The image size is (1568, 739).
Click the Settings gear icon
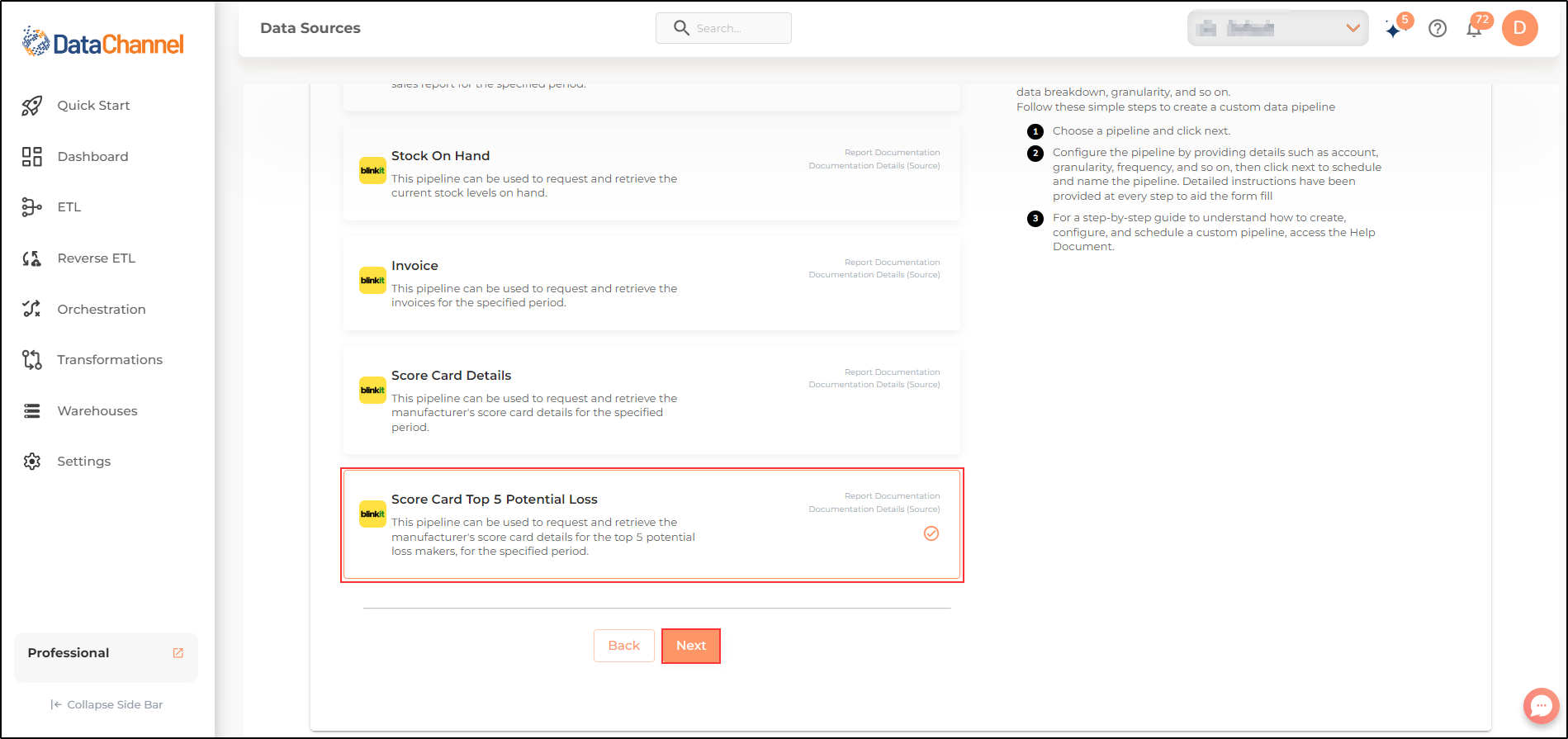click(x=31, y=462)
